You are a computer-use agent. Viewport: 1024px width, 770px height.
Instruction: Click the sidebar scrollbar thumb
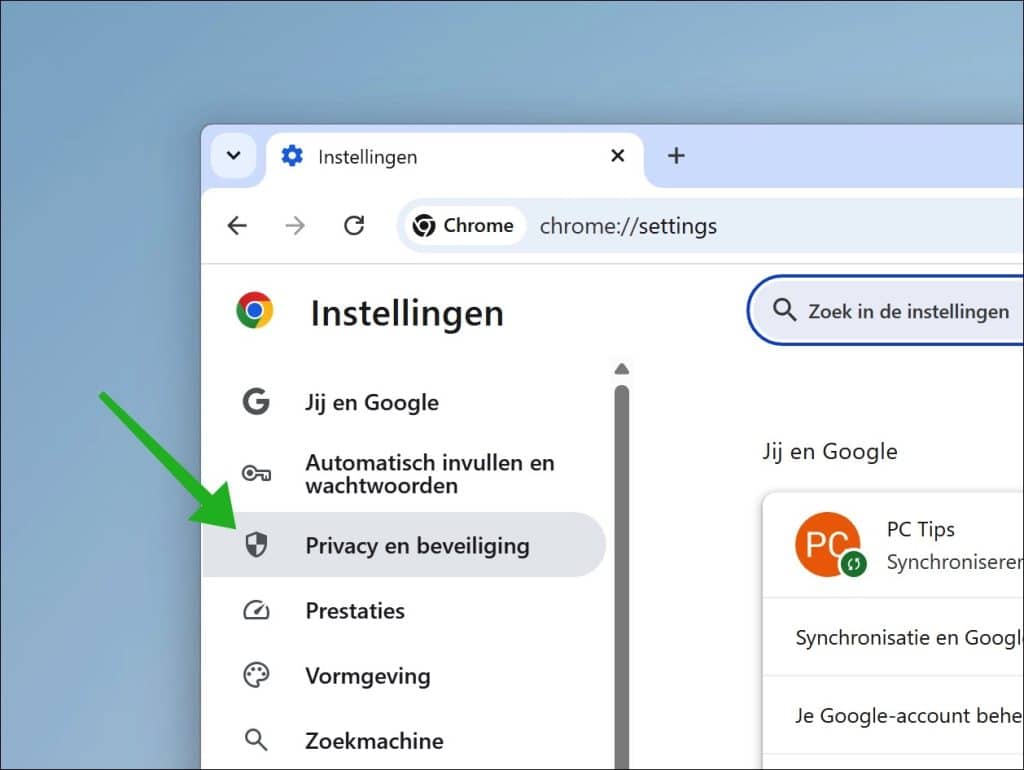622,577
